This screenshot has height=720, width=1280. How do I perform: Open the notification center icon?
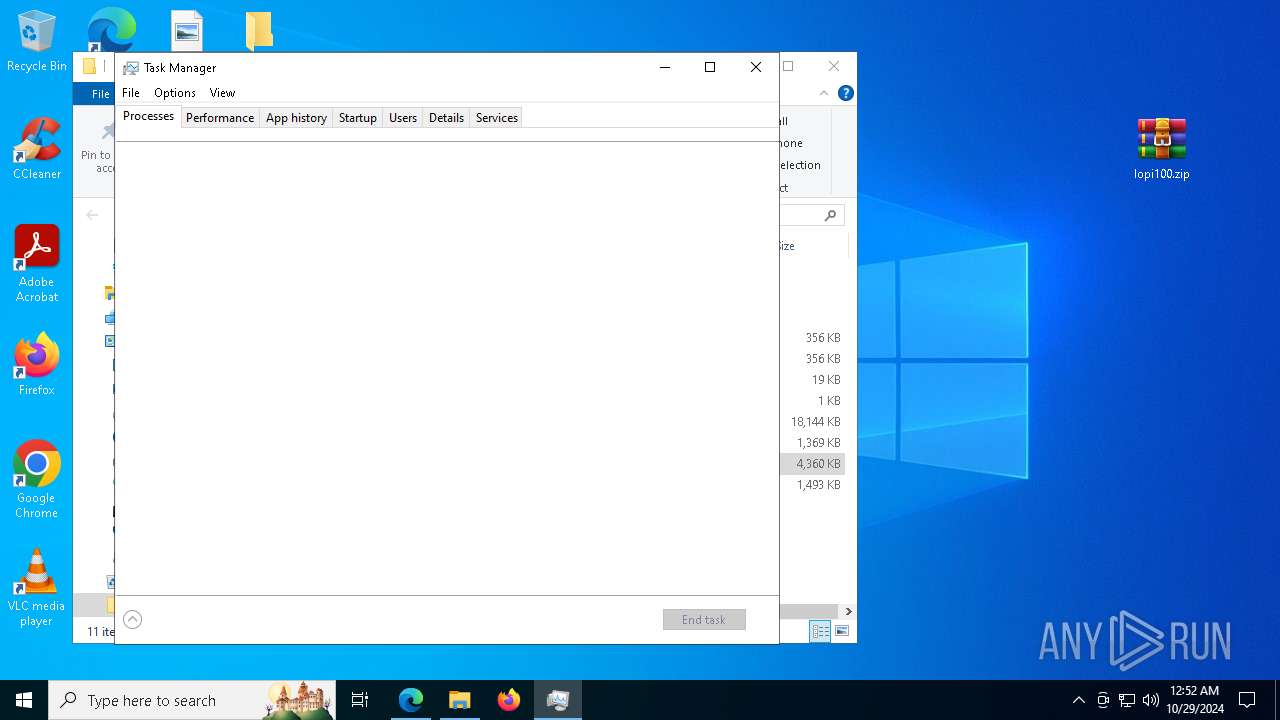click(1247, 700)
